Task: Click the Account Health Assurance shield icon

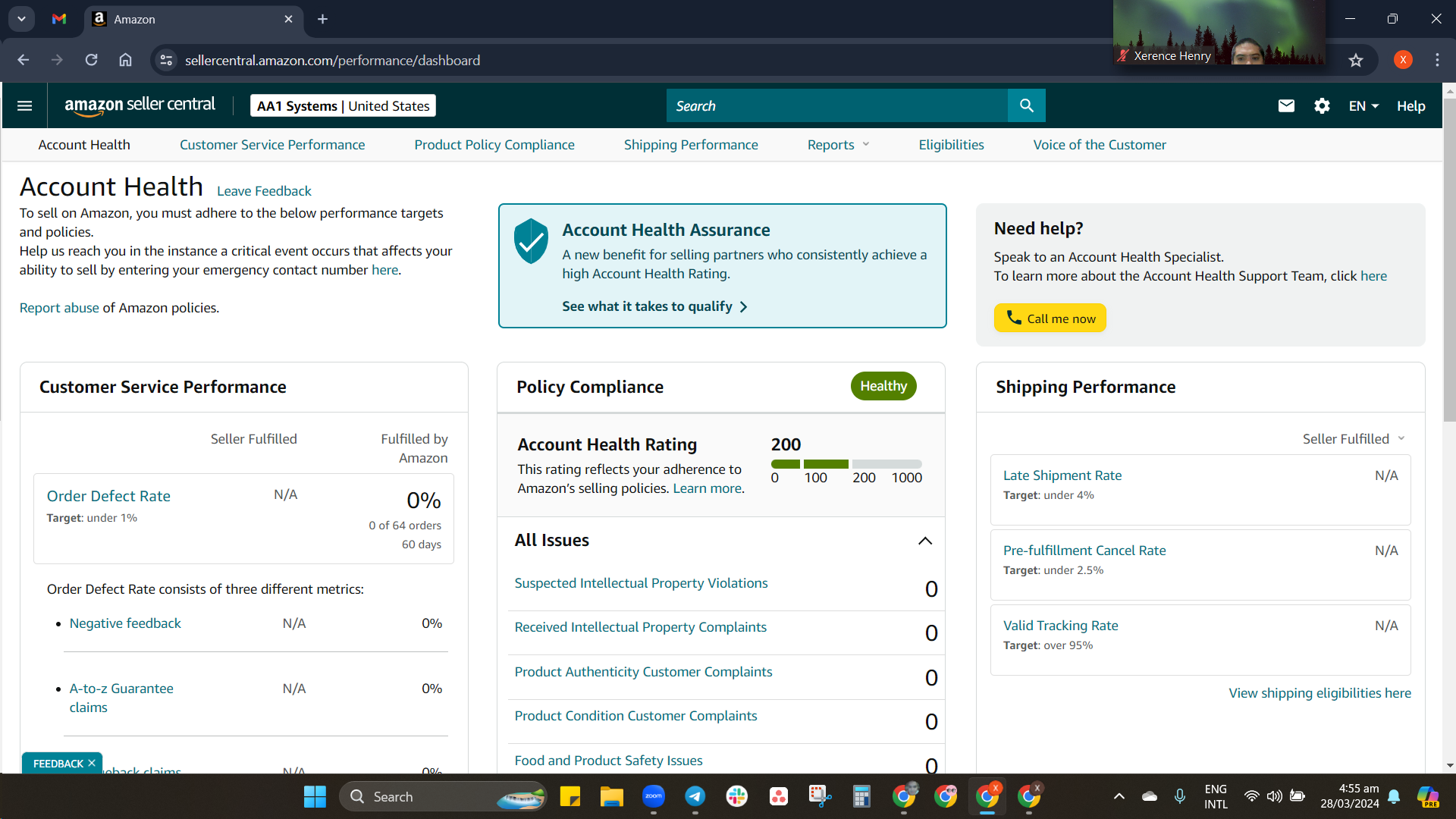Action: [531, 240]
